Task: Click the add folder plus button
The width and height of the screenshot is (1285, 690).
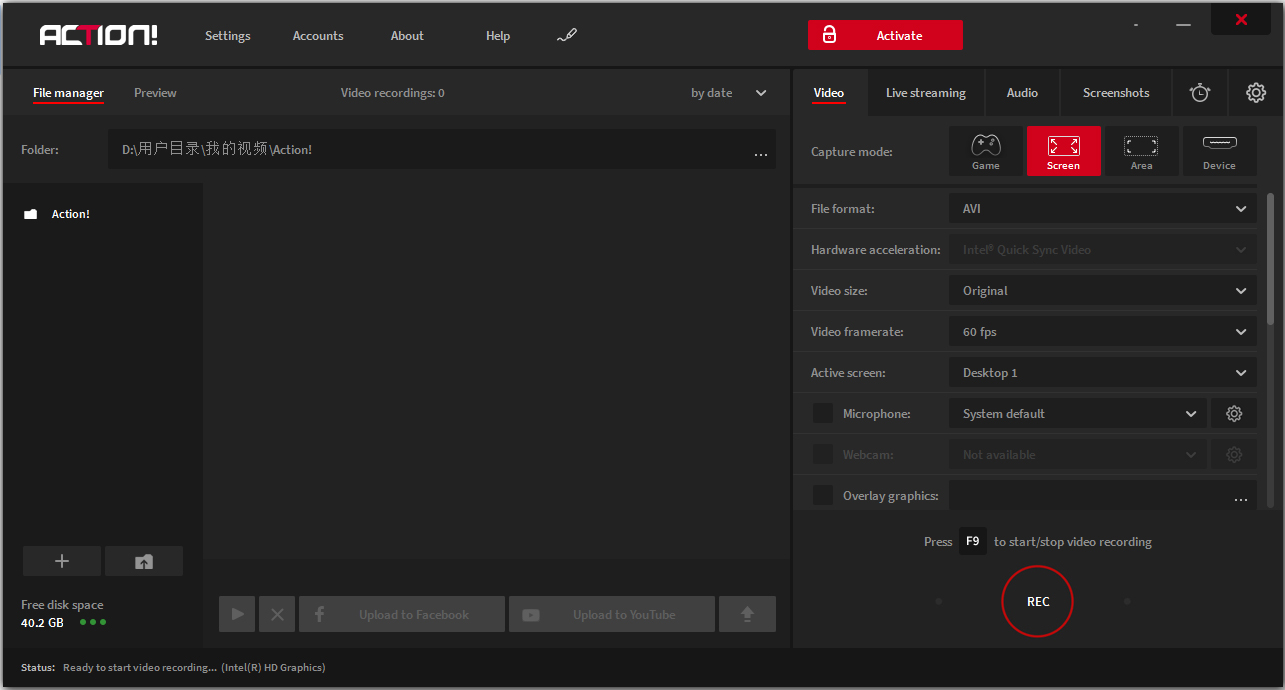Action: (x=62, y=561)
